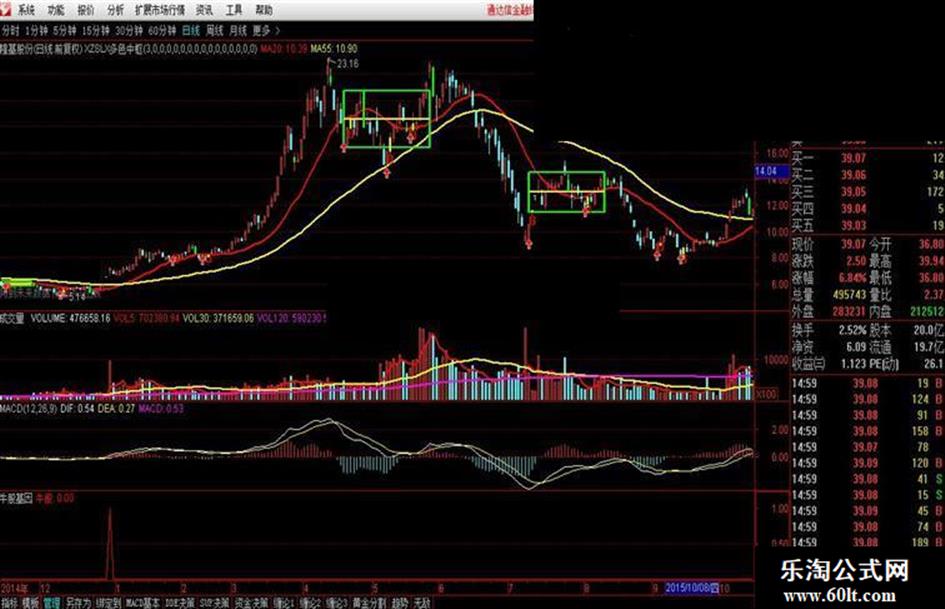Apply the 趋势 template

point(399,603)
